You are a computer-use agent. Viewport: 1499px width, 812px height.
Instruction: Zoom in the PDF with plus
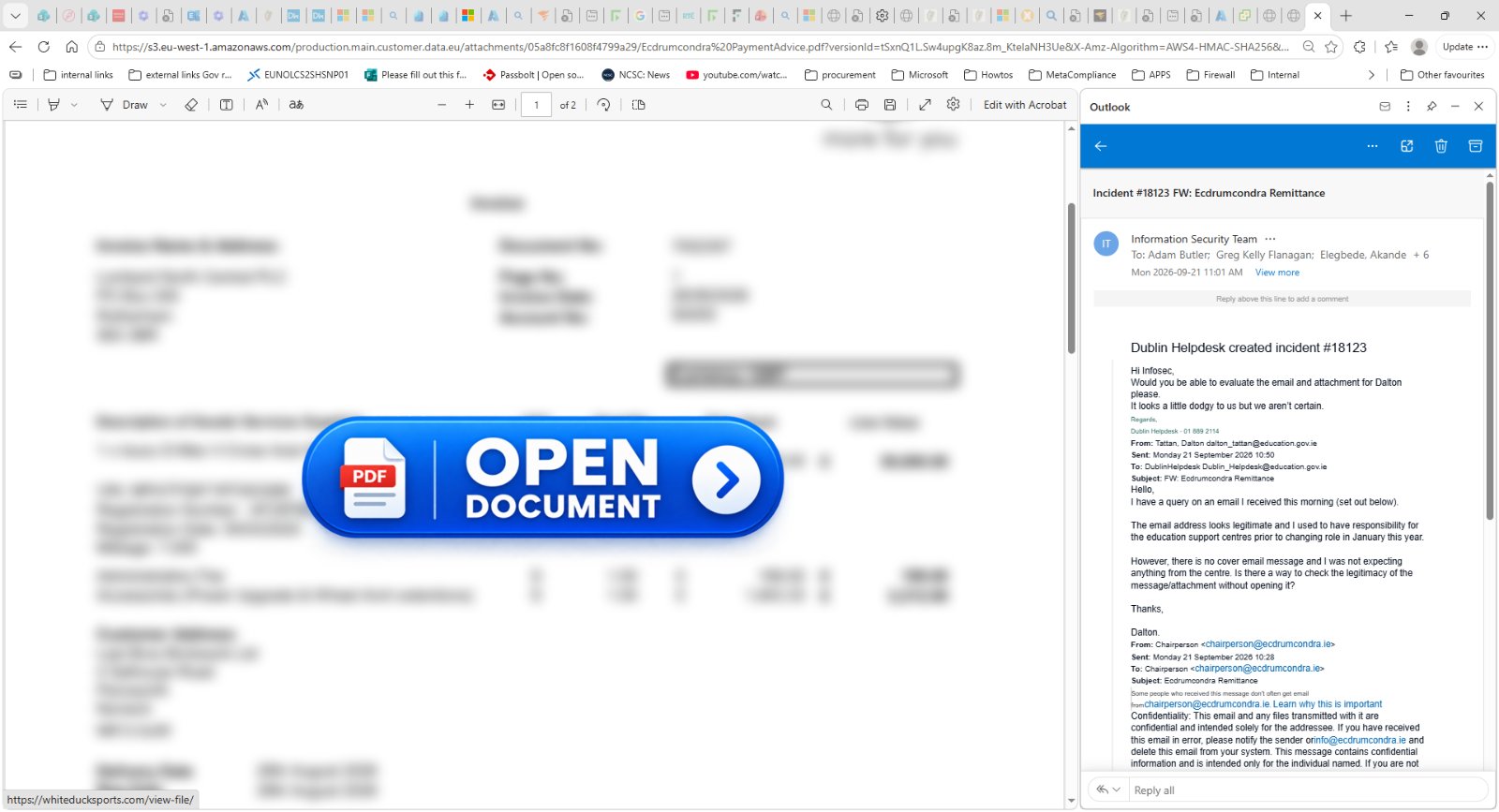click(469, 105)
